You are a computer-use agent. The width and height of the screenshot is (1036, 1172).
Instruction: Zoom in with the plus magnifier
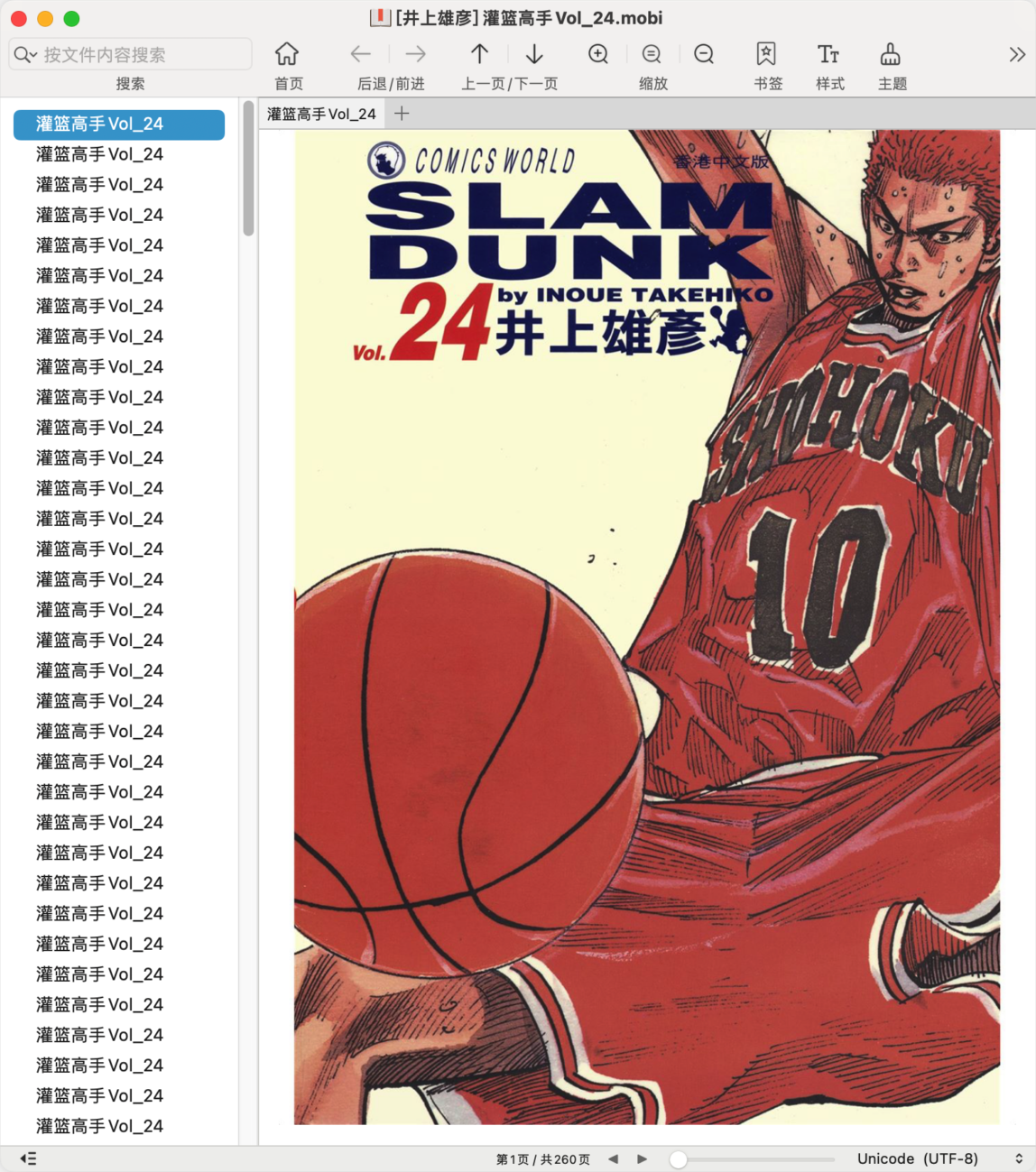click(598, 54)
